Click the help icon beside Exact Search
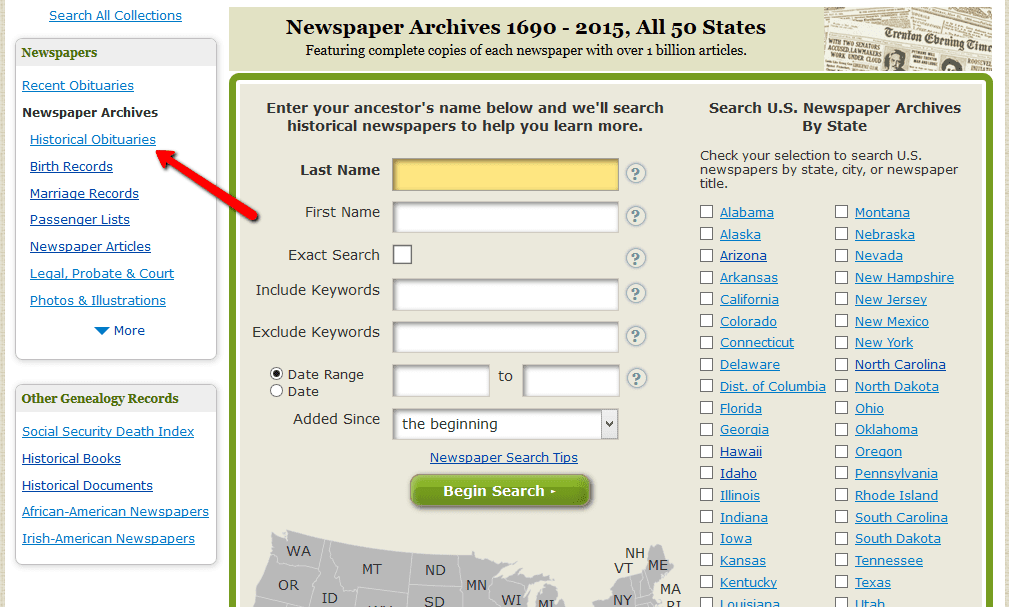 636,258
